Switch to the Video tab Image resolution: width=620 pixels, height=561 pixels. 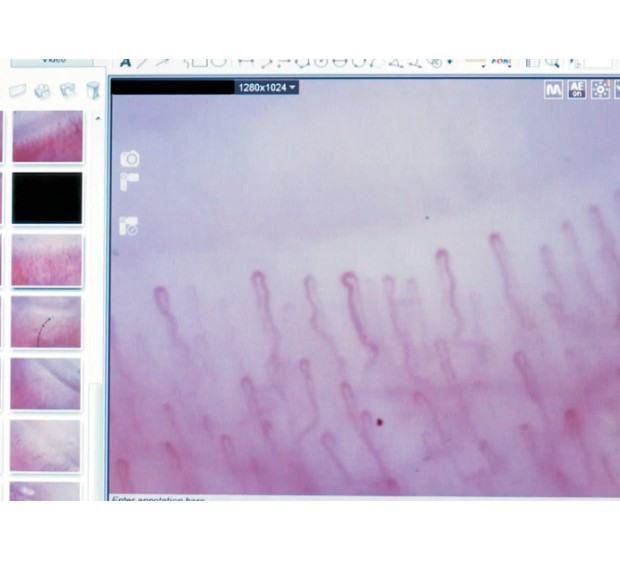pos(51,62)
